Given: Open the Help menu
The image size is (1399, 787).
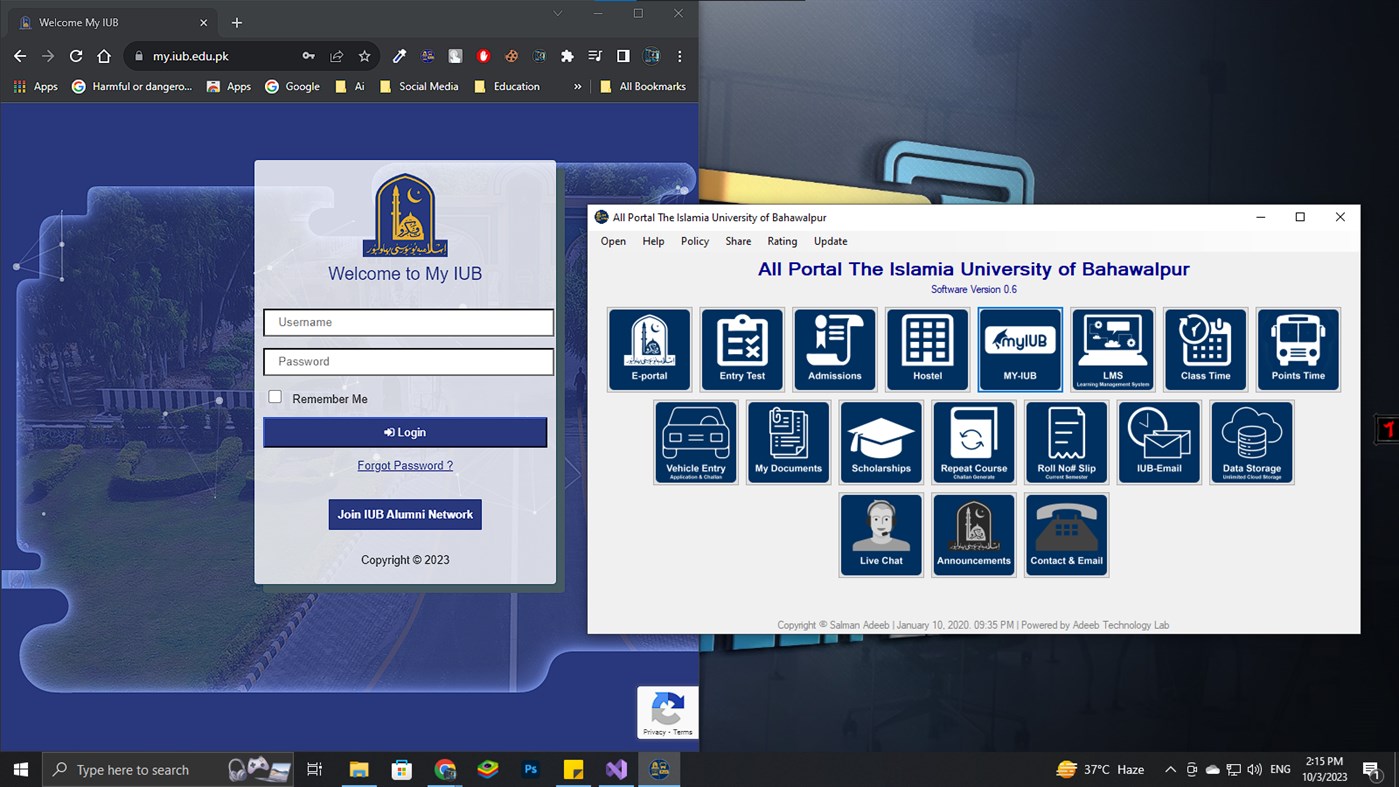Looking at the screenshot, I should [653, 241].
